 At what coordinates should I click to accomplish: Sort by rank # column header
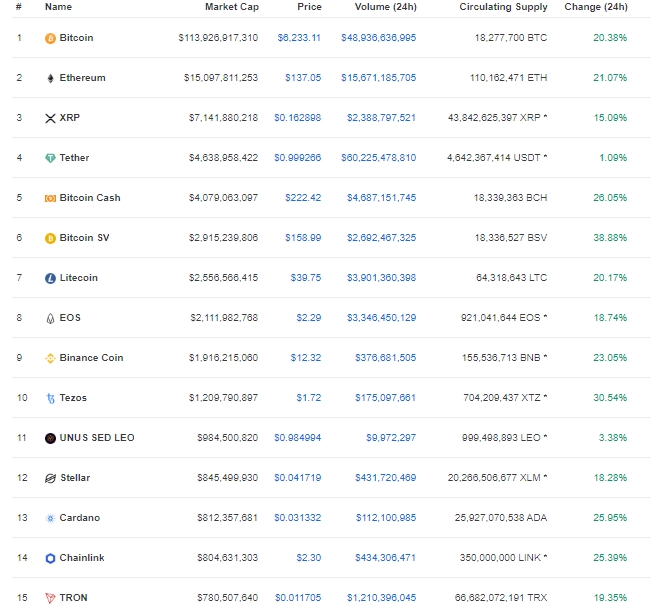point(19,7)
